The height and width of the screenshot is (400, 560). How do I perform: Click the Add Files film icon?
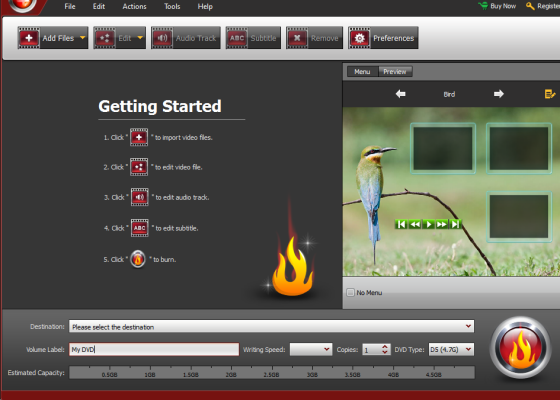point(29,38)
